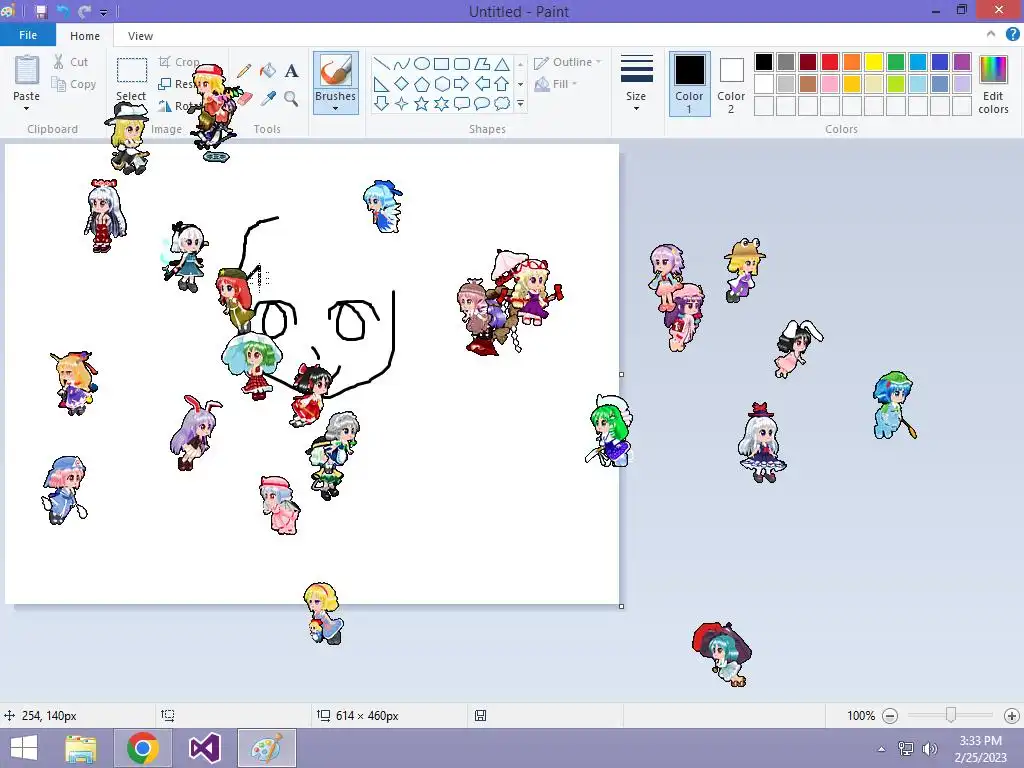This screenshot has width=1024, height=768.
Task: Choose the Hexagon shape
Action: click(441, 84)
